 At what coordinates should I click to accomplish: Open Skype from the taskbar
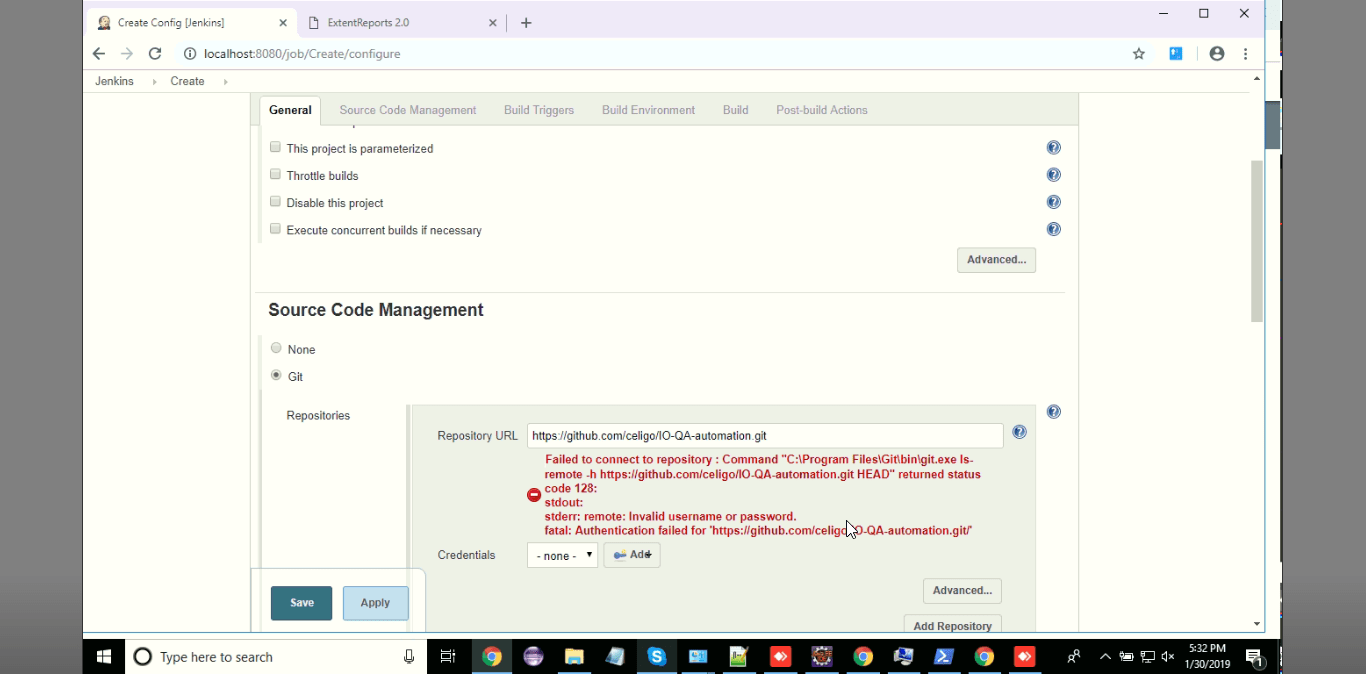[656, 657]
